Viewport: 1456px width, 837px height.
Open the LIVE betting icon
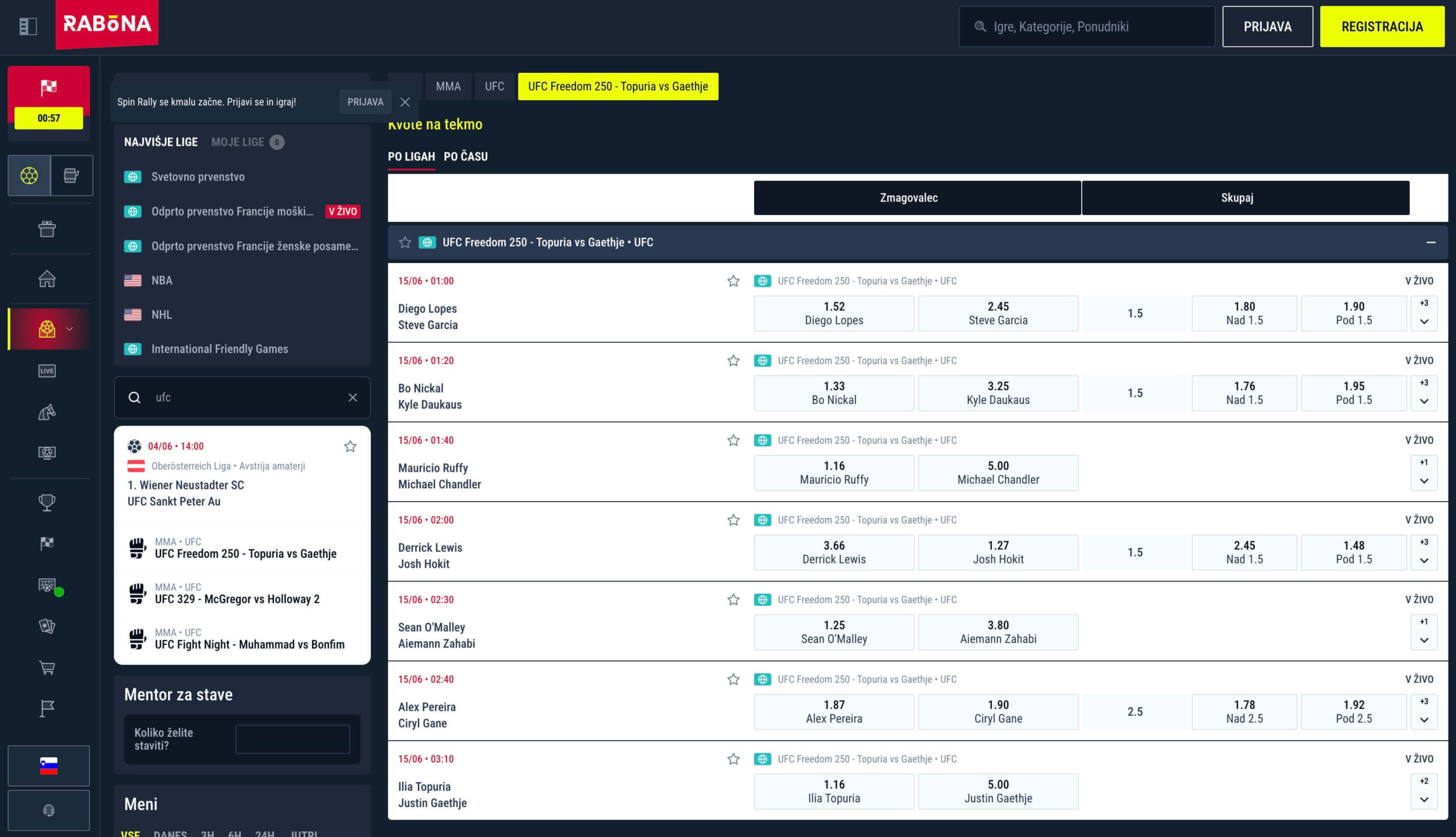click(47, 371)
